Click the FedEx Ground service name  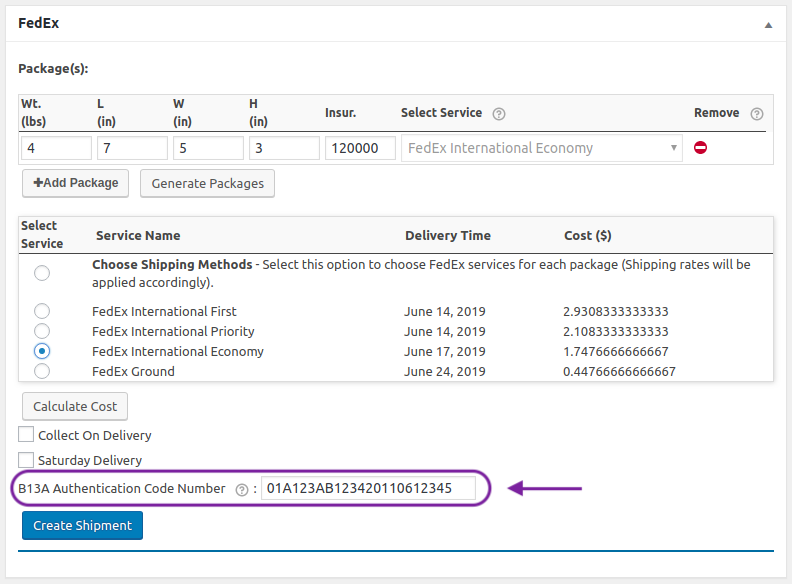point(133,371)
